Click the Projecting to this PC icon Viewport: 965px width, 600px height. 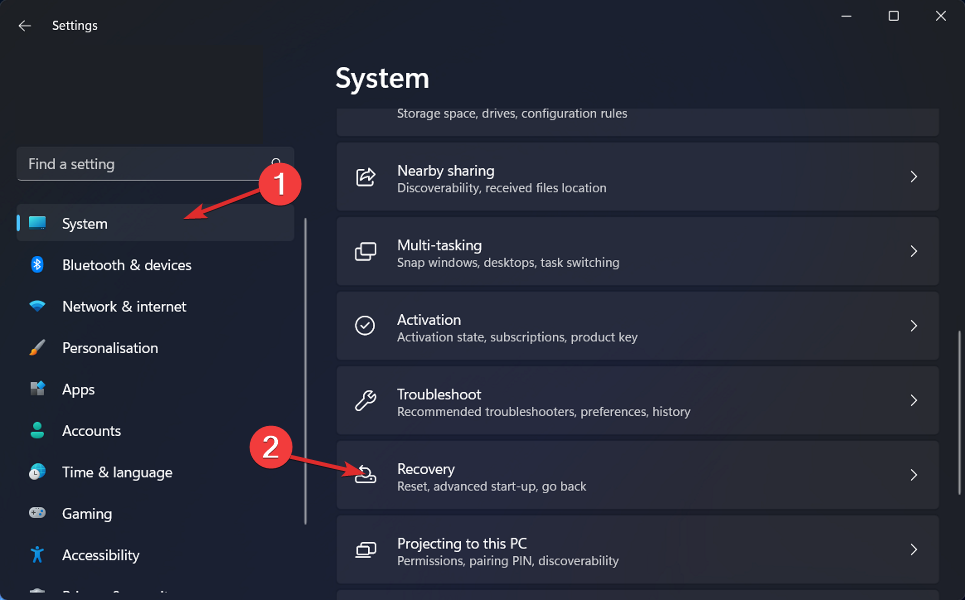(x=366, y=550)
